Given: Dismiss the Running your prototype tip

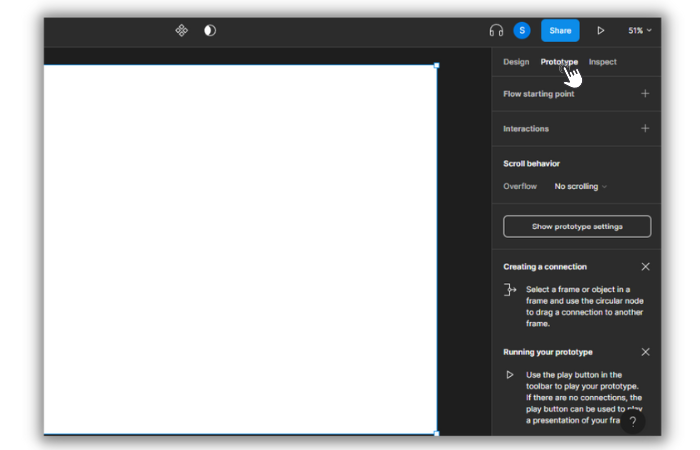Looking at the screenshot, I should [645, 352].
